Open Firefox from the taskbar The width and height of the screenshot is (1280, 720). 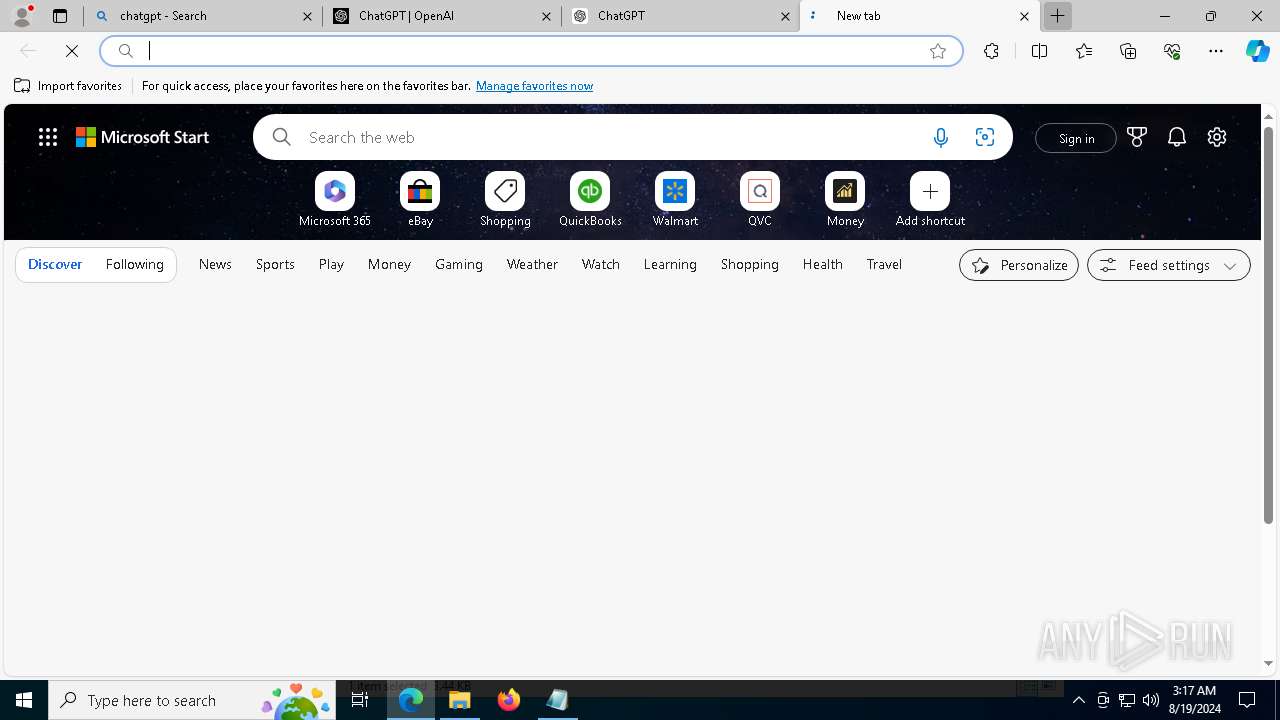click(509, 700)
